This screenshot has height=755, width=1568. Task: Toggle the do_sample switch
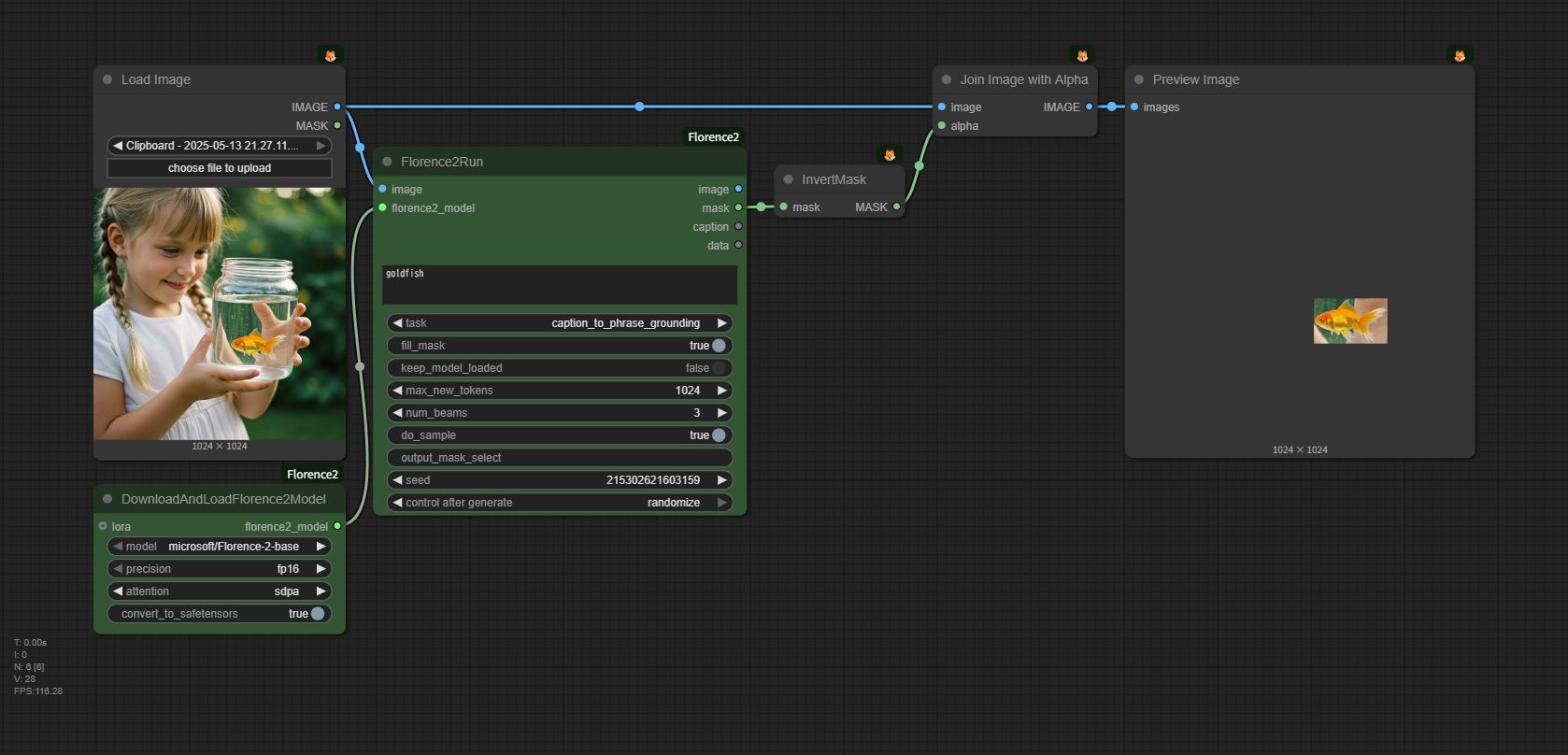tap(718, 435)
